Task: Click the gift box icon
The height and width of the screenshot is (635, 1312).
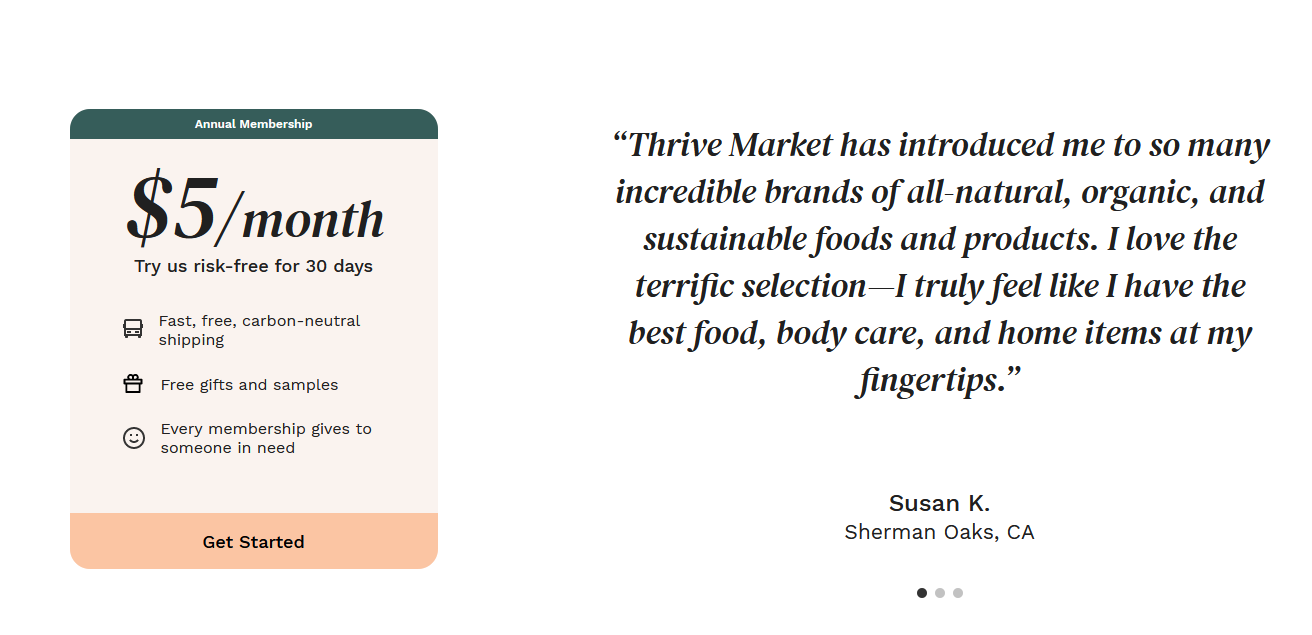Action: (133, 384)
